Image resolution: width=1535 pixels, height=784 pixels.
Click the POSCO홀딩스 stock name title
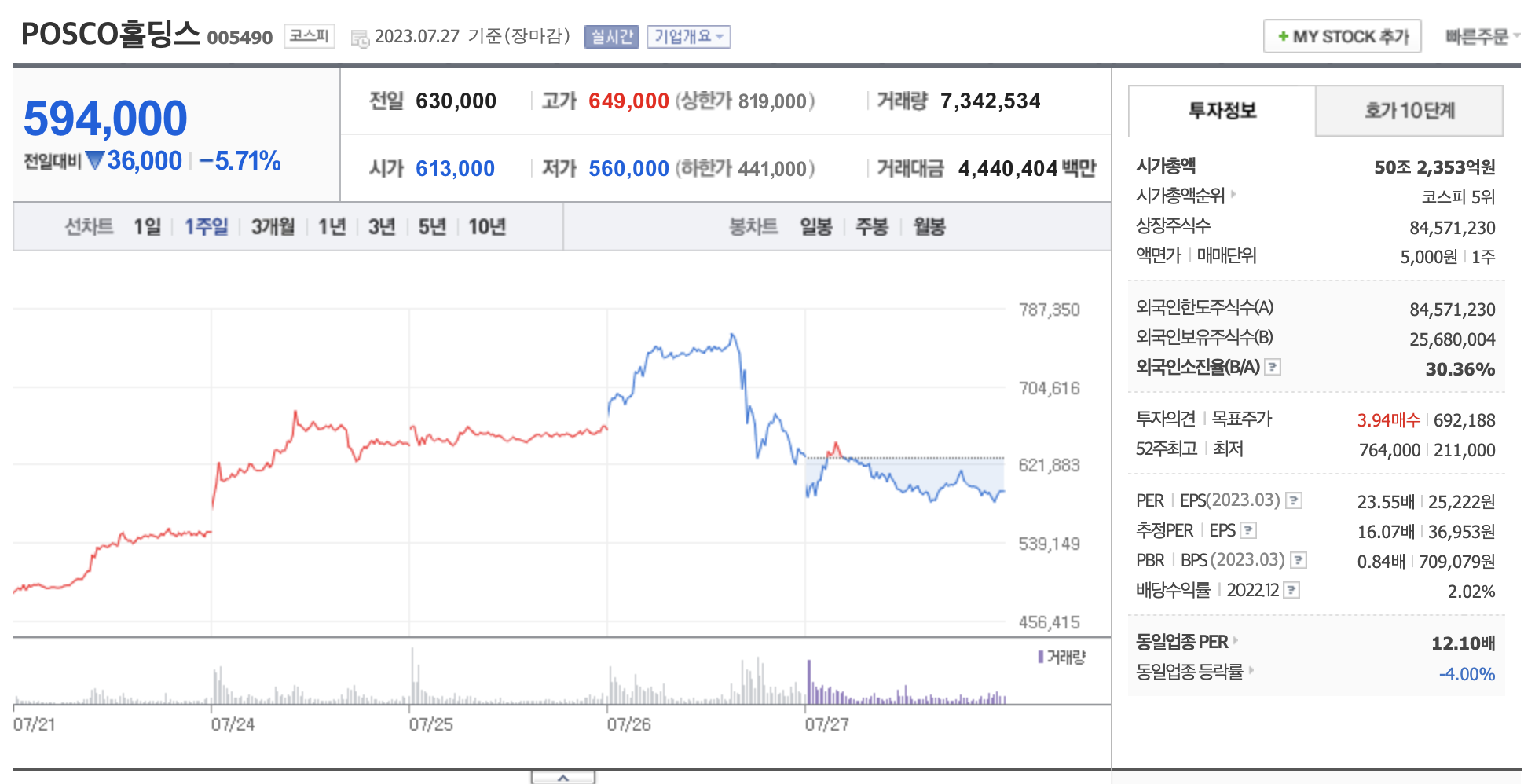(111, 34)
